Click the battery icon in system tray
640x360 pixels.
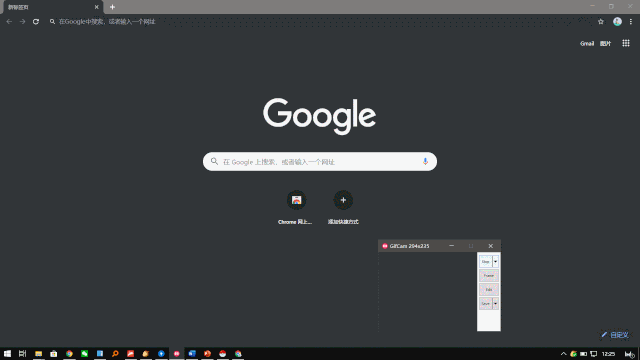584,354
